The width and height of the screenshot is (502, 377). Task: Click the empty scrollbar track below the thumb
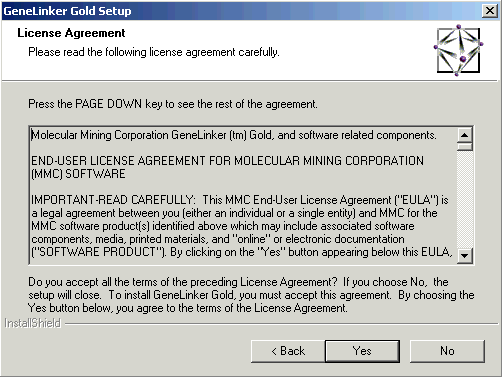[465, 200]
